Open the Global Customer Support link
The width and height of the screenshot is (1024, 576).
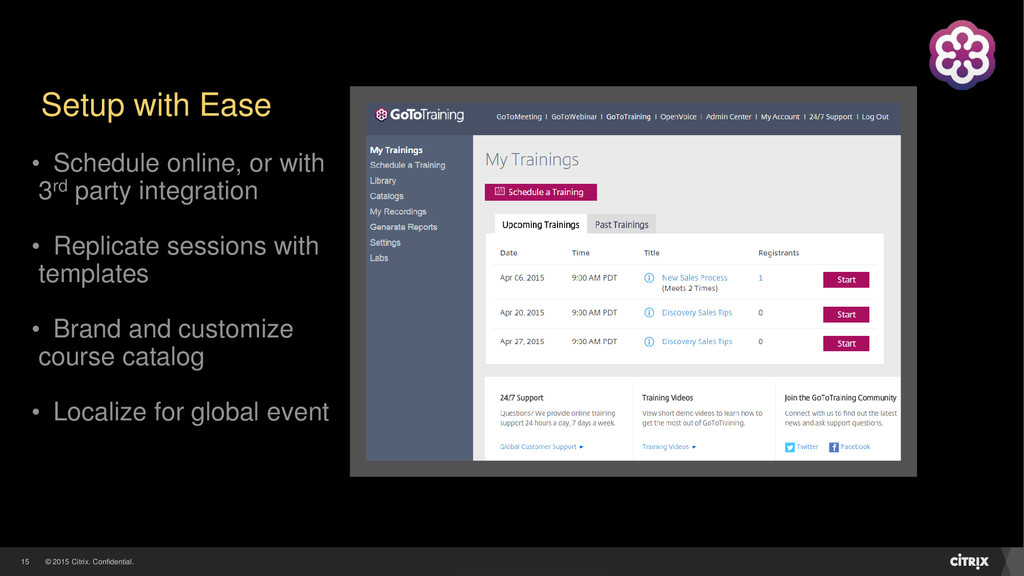coord(541,447)
